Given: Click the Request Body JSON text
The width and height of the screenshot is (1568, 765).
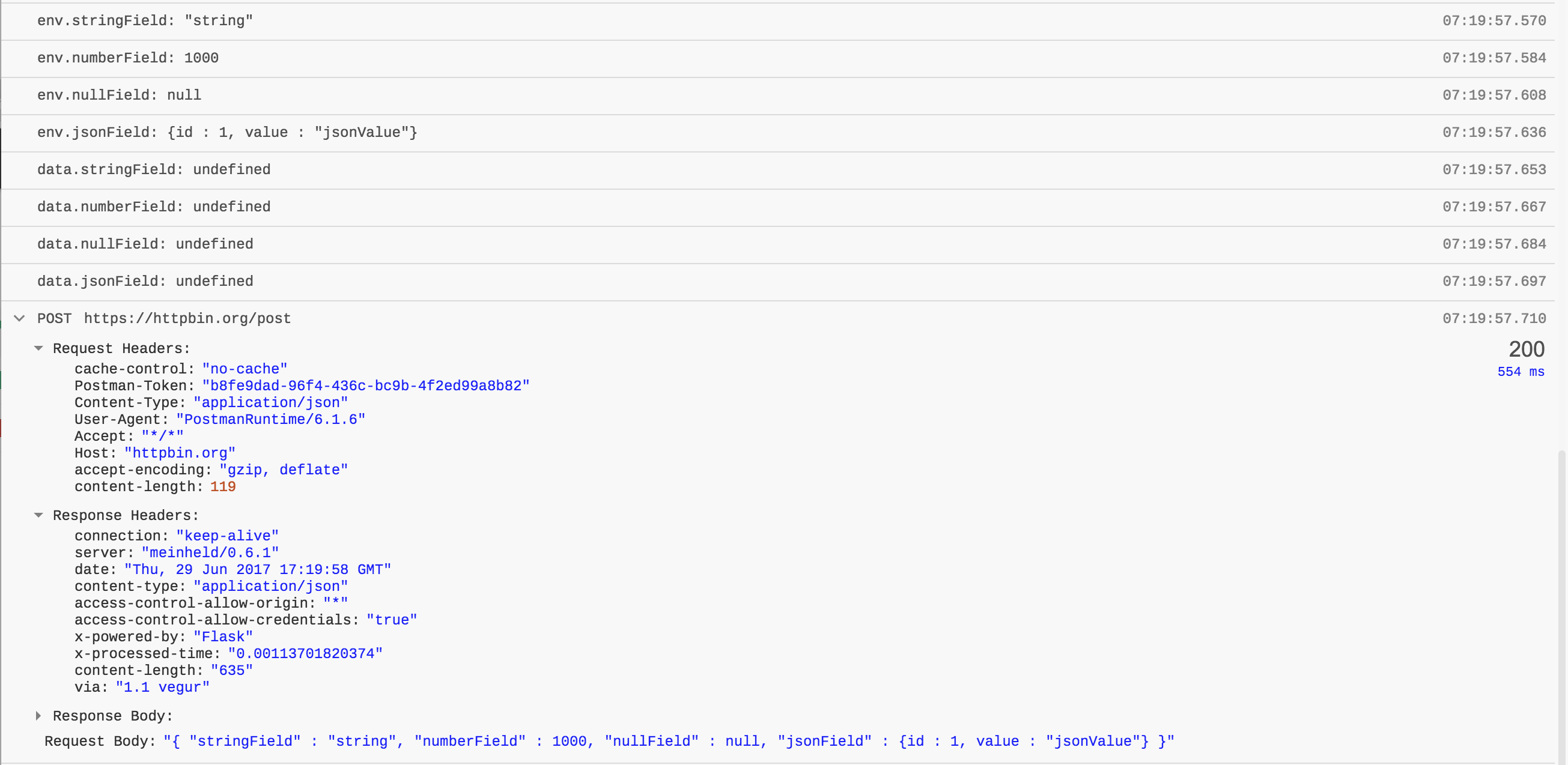Looking at the screenshot, I should click(x=670, y=740).
